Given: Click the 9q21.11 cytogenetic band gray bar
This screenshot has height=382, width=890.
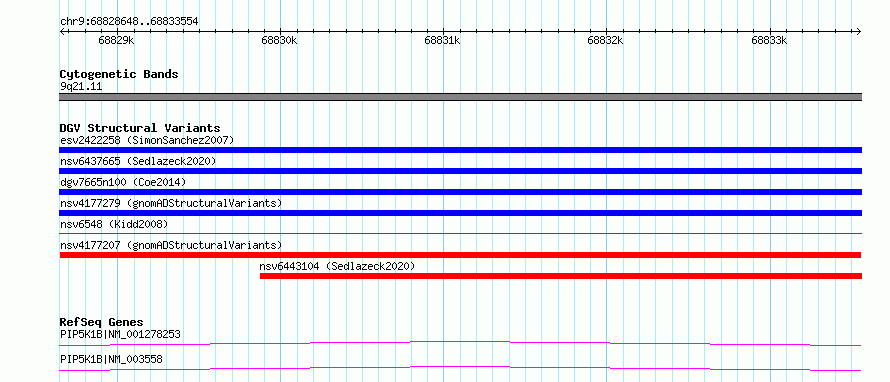Looking at the screenshot, I should click(460, 97).
